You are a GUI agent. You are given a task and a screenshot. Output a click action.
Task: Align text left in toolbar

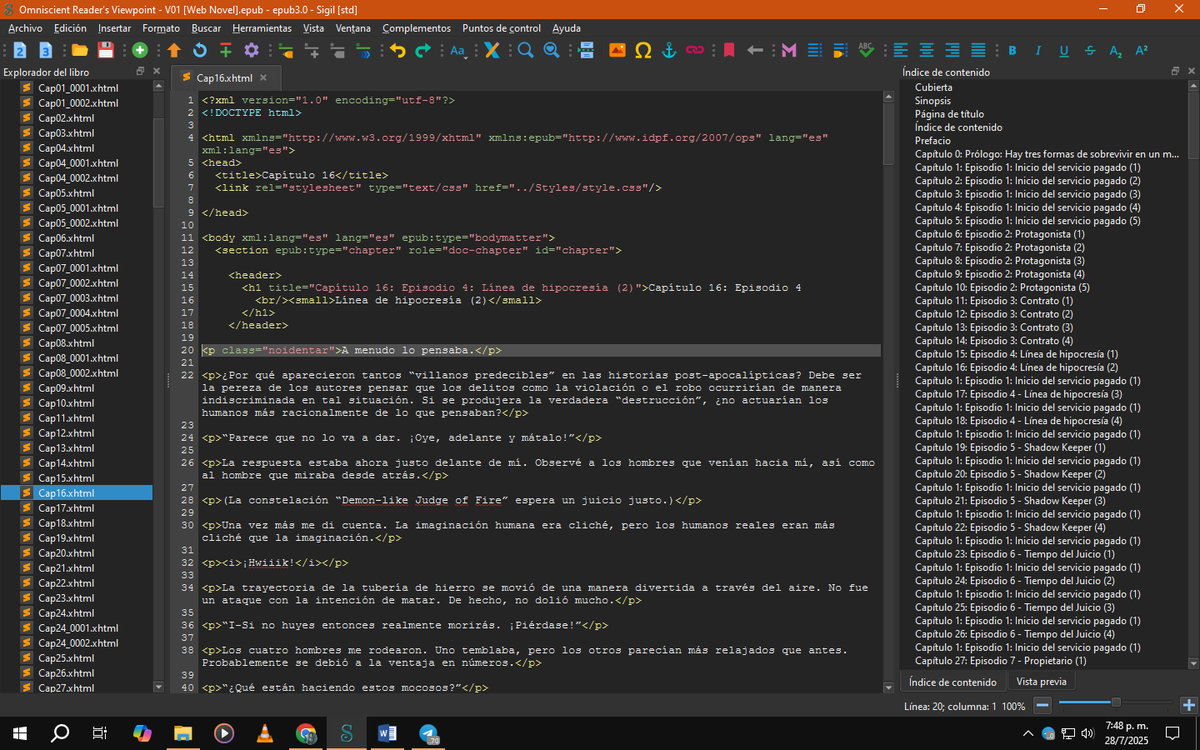901,50
